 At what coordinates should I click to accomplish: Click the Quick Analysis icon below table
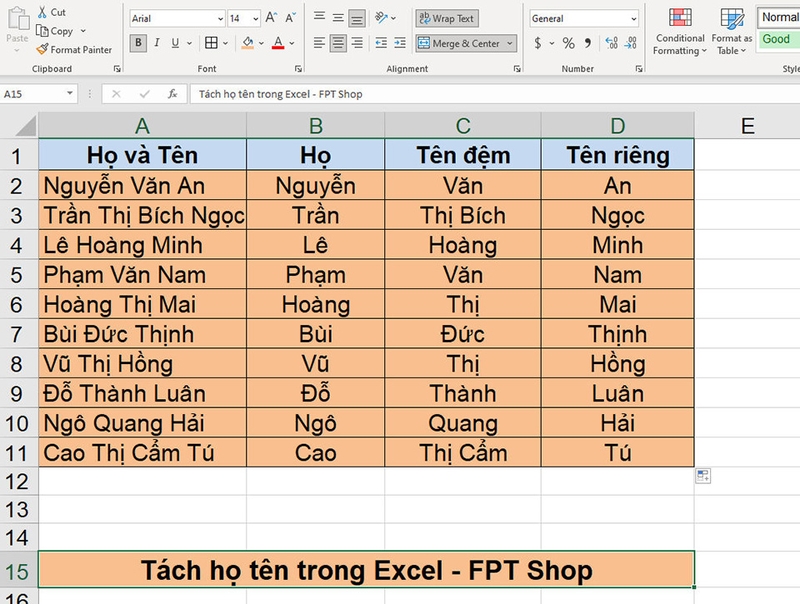click(703, 476)
